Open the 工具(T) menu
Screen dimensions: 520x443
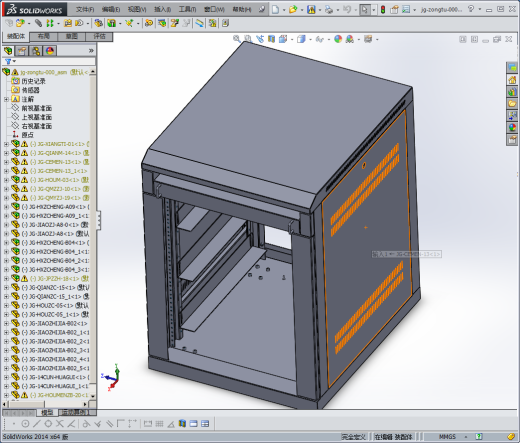pos(187,9)
